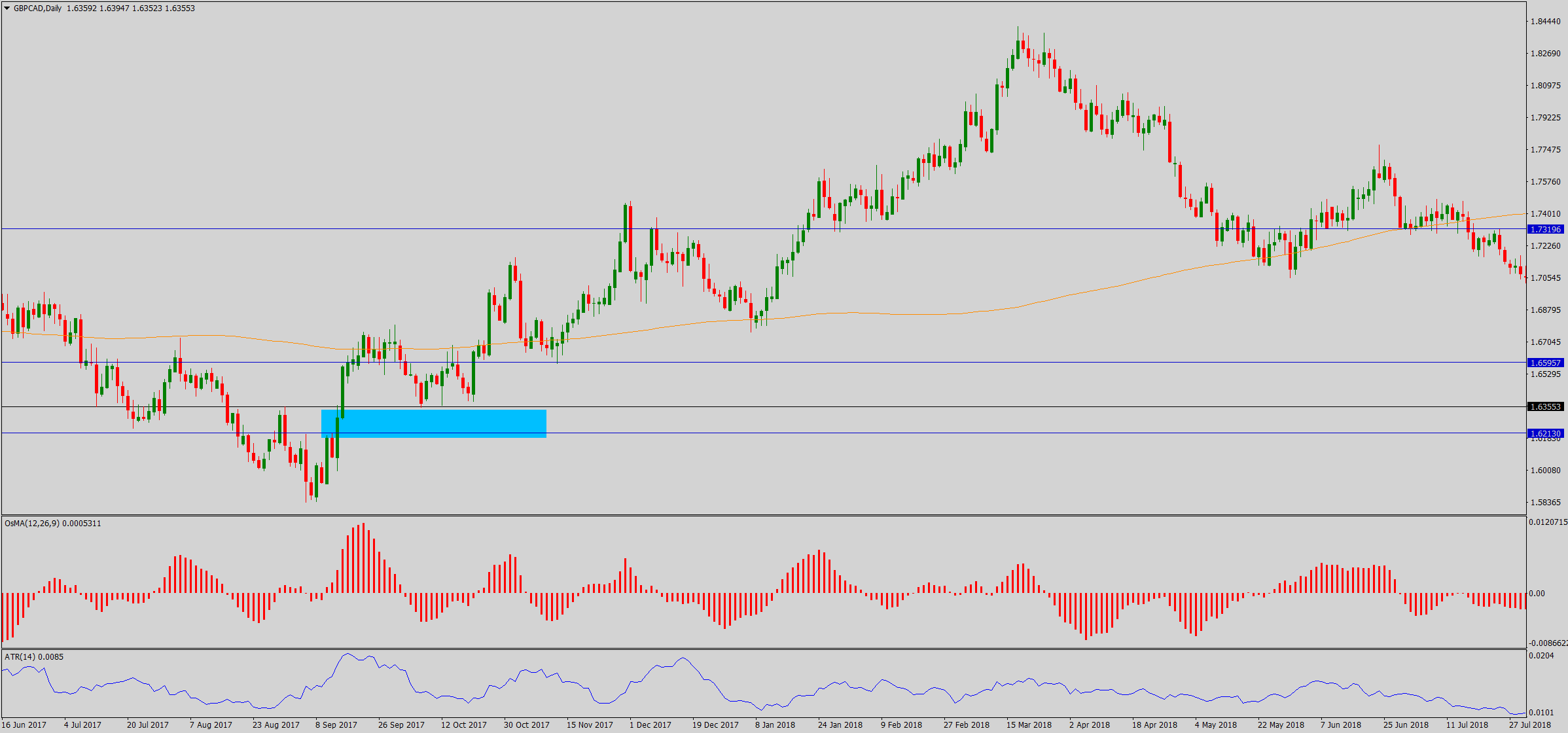The width and height of the screenshot is (1568, 733).
Task: Click the triangle arrow beside GBPCAD,Daily
Action: click(7, 9)
